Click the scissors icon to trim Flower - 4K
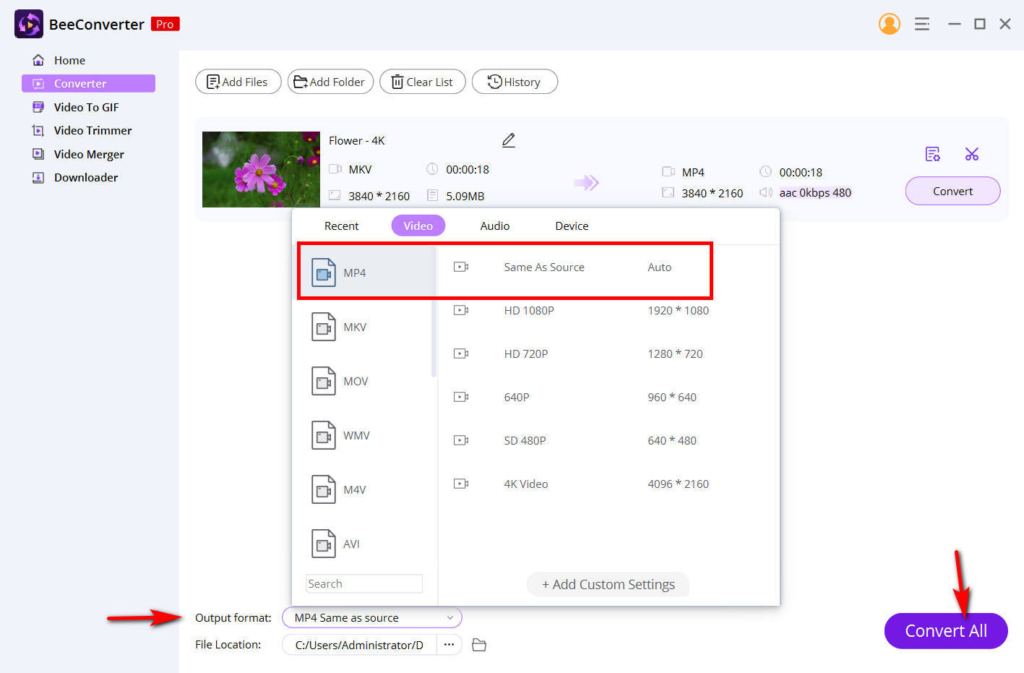Screen dimensions: 1024x673 [x=971, y=154]
